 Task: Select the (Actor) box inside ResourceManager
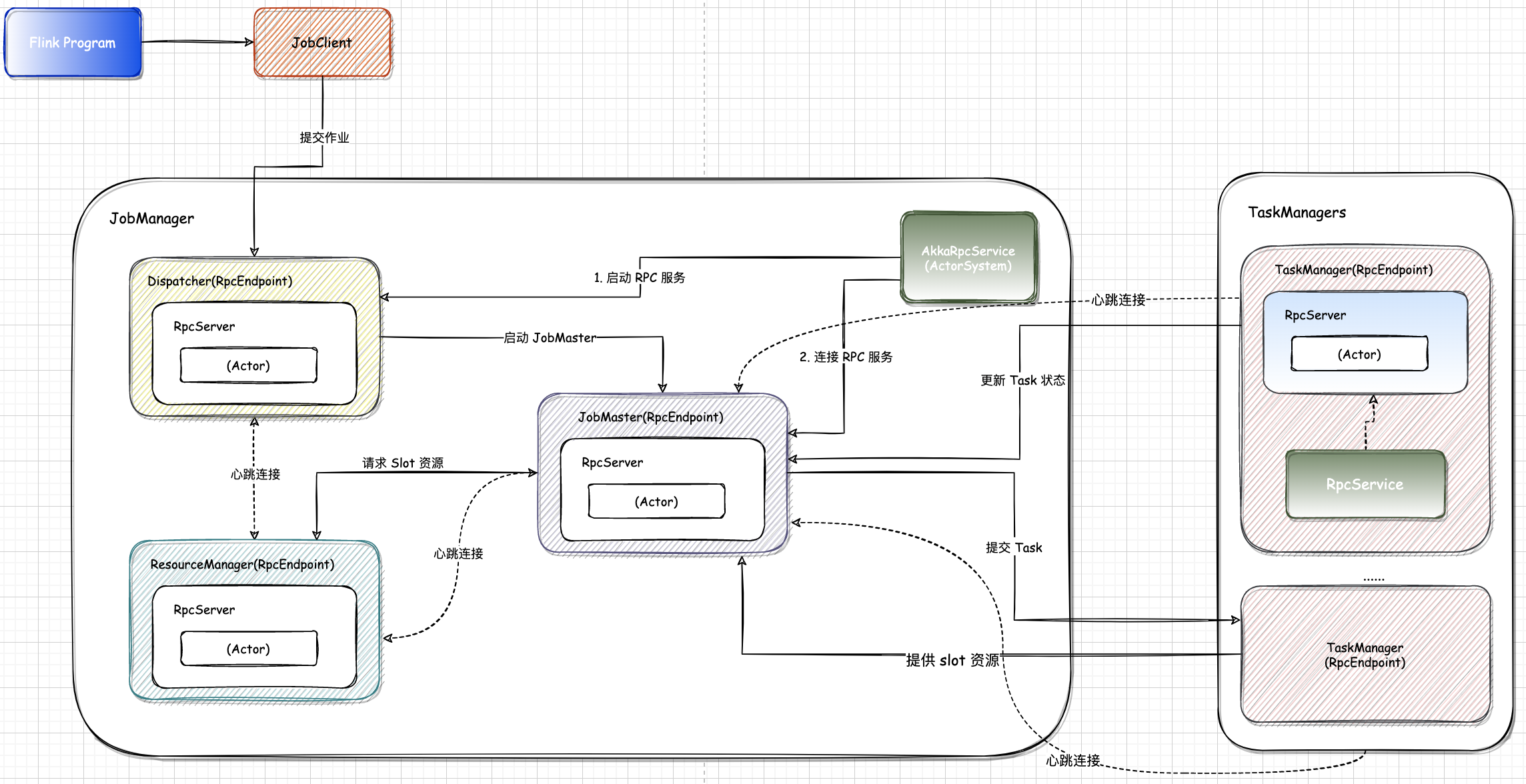click(249, 649)
